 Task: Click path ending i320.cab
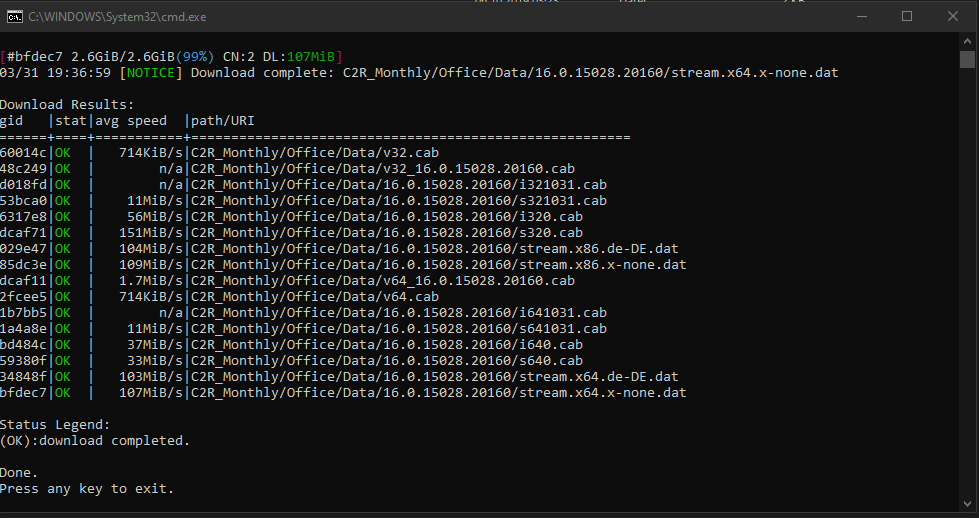click(387, 217)
